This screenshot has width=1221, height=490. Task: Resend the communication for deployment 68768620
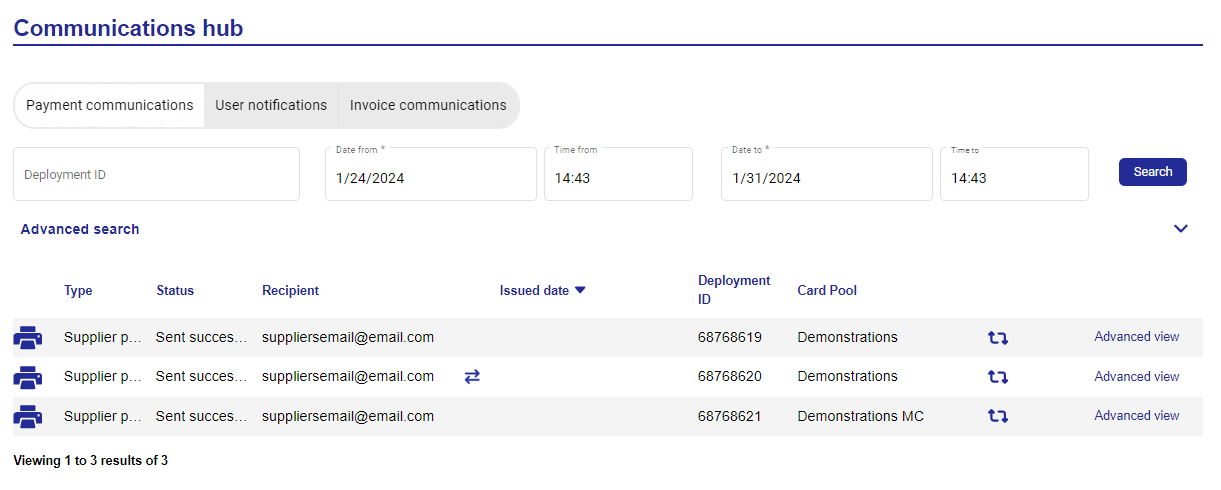tap(998, 377)
